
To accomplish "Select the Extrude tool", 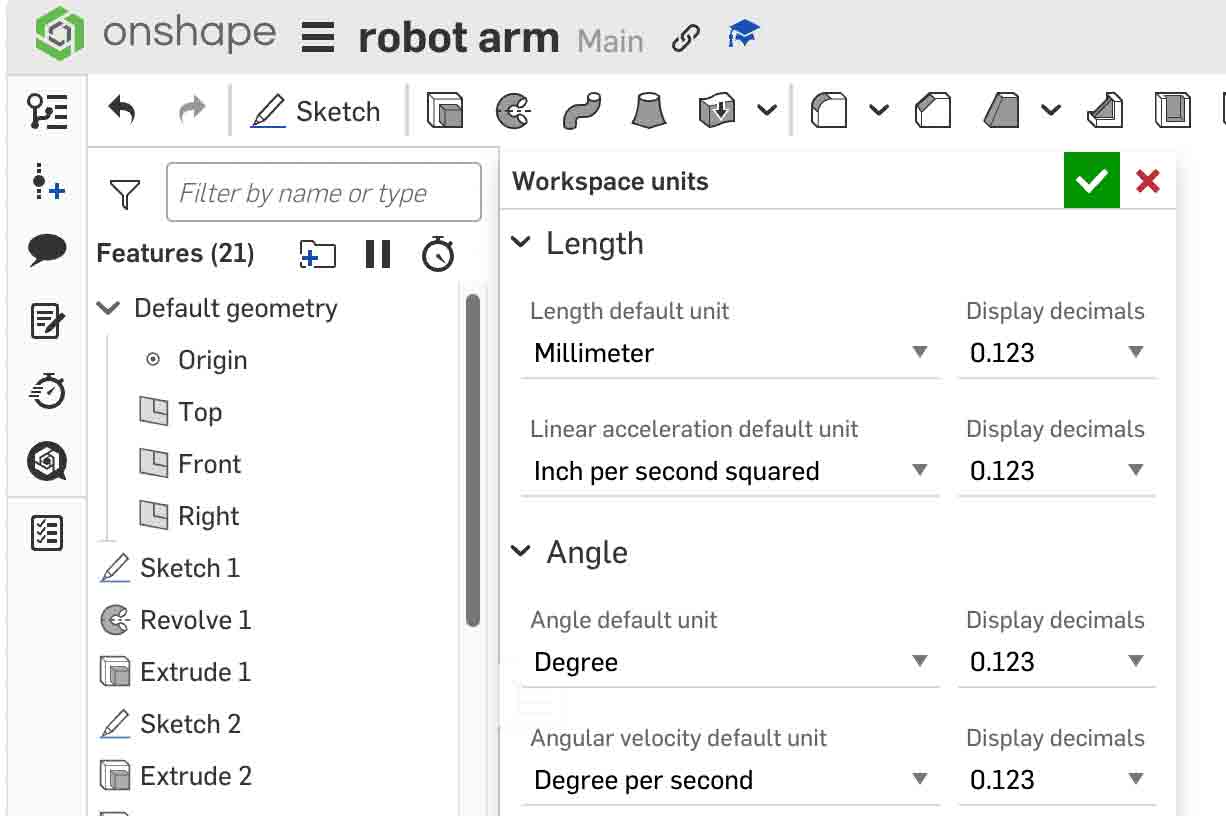I will pyautogui.click(x=445, y=110).
